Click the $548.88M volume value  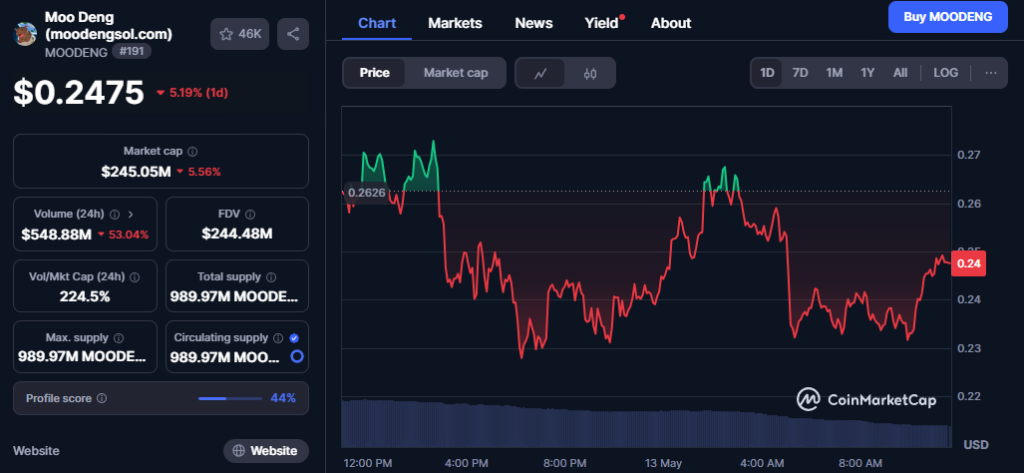(x=56, y=234)
